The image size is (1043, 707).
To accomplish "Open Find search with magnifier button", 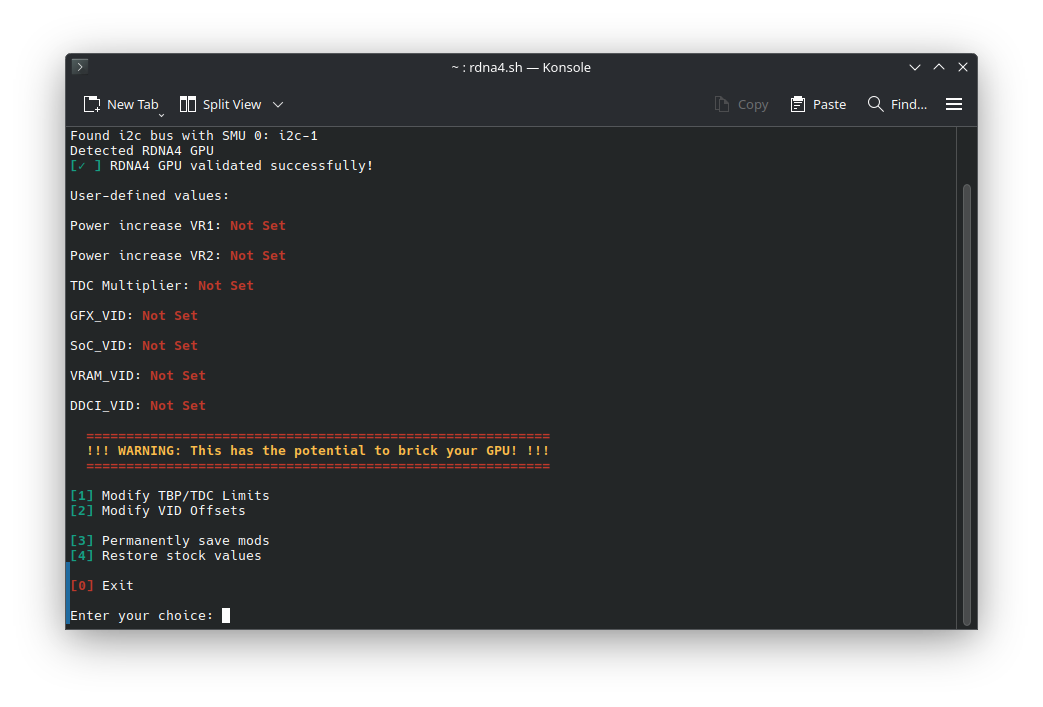I will 897,104.
